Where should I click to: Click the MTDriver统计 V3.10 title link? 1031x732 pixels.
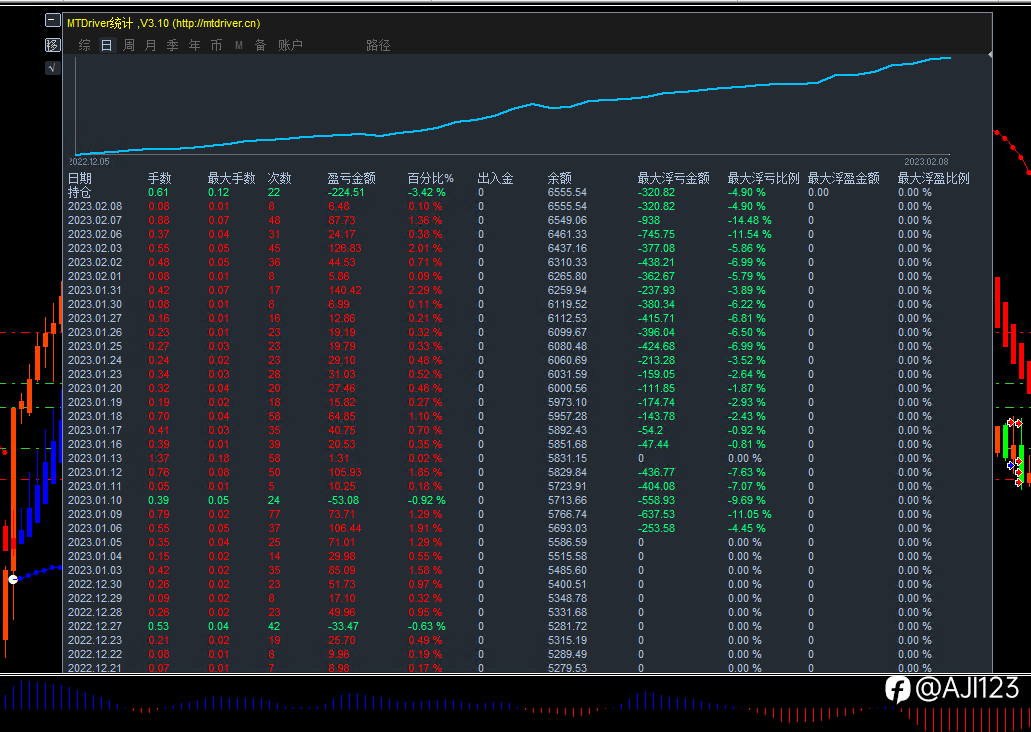164,23
